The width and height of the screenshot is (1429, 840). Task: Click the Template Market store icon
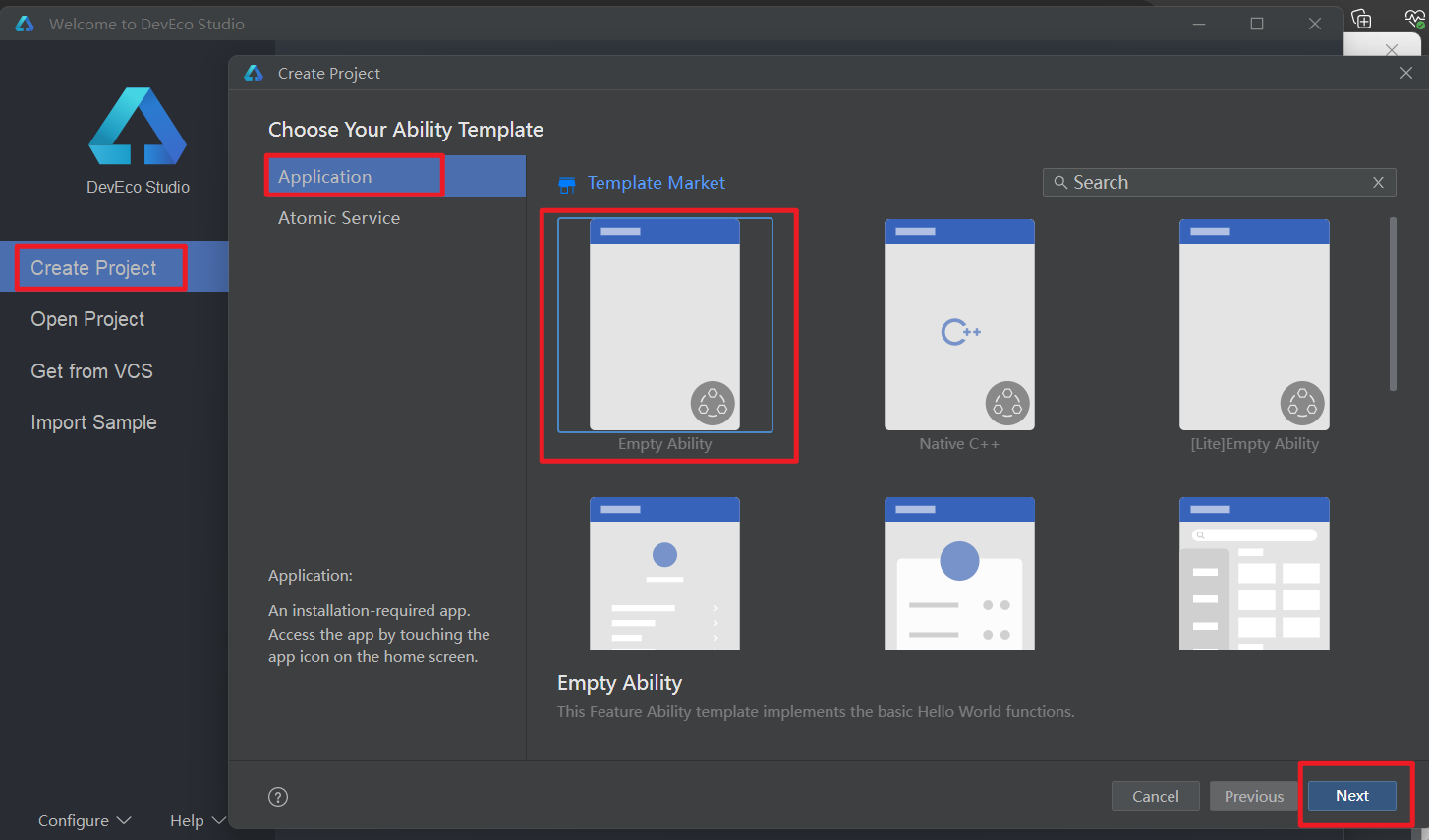567,184
